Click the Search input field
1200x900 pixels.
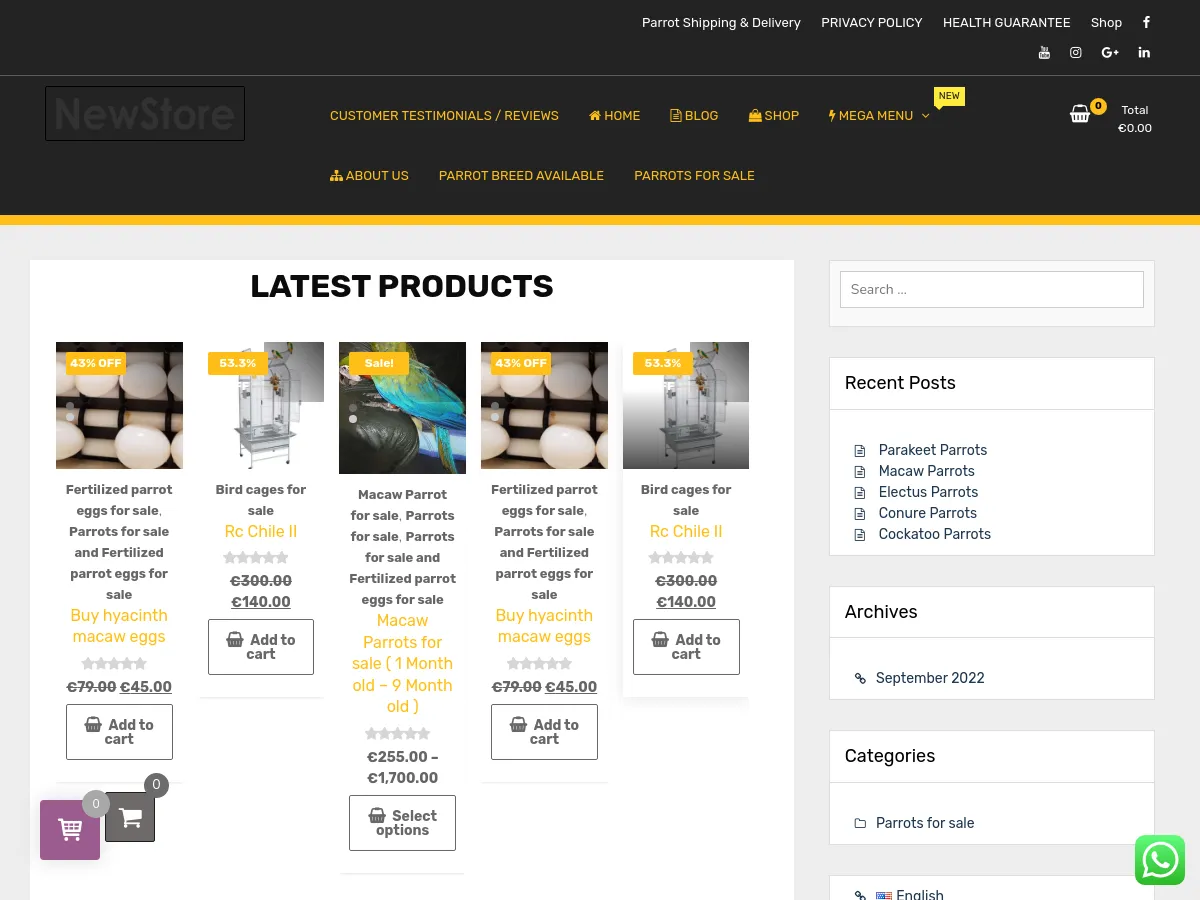[x=991, y=290]
